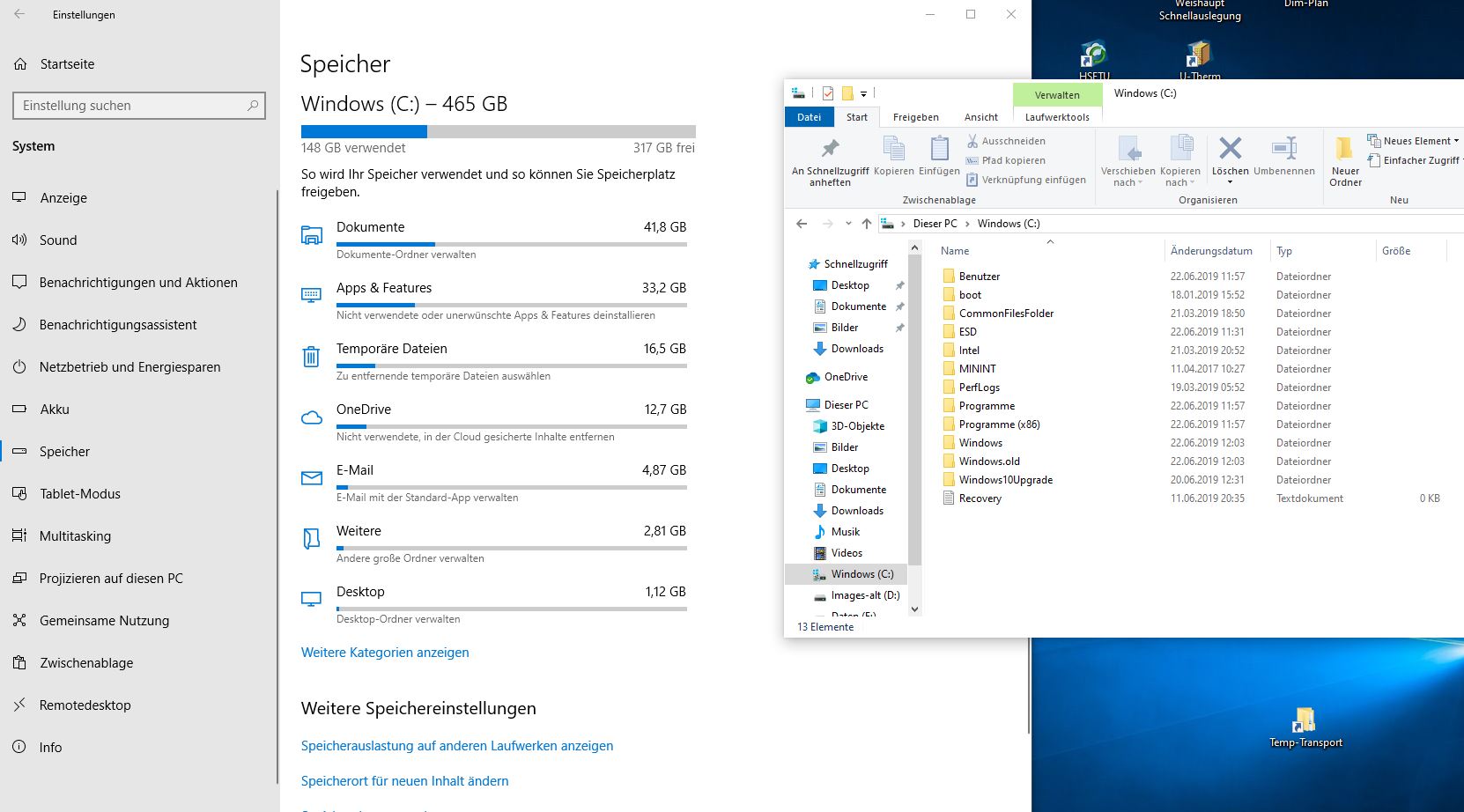Open Tablet-Modus settings
This screenshot has height=812, width=1464.
point(79,494)
